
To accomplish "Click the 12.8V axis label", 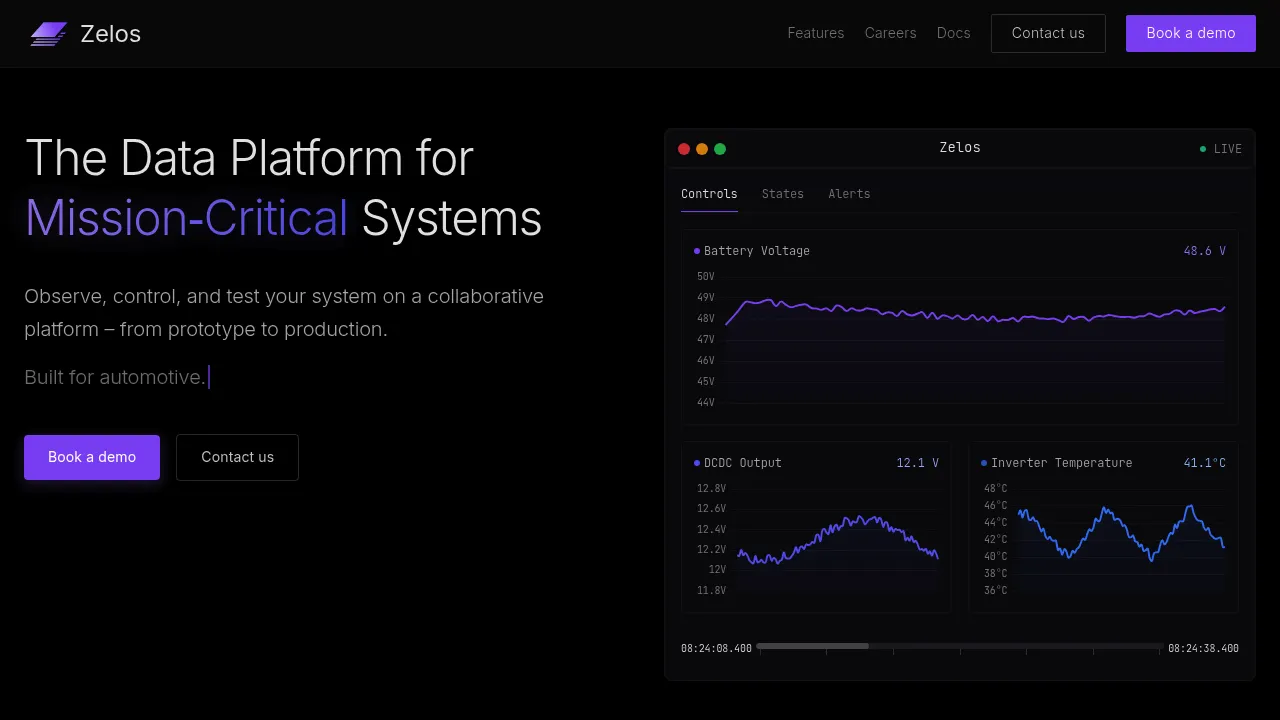I will 712,488.
